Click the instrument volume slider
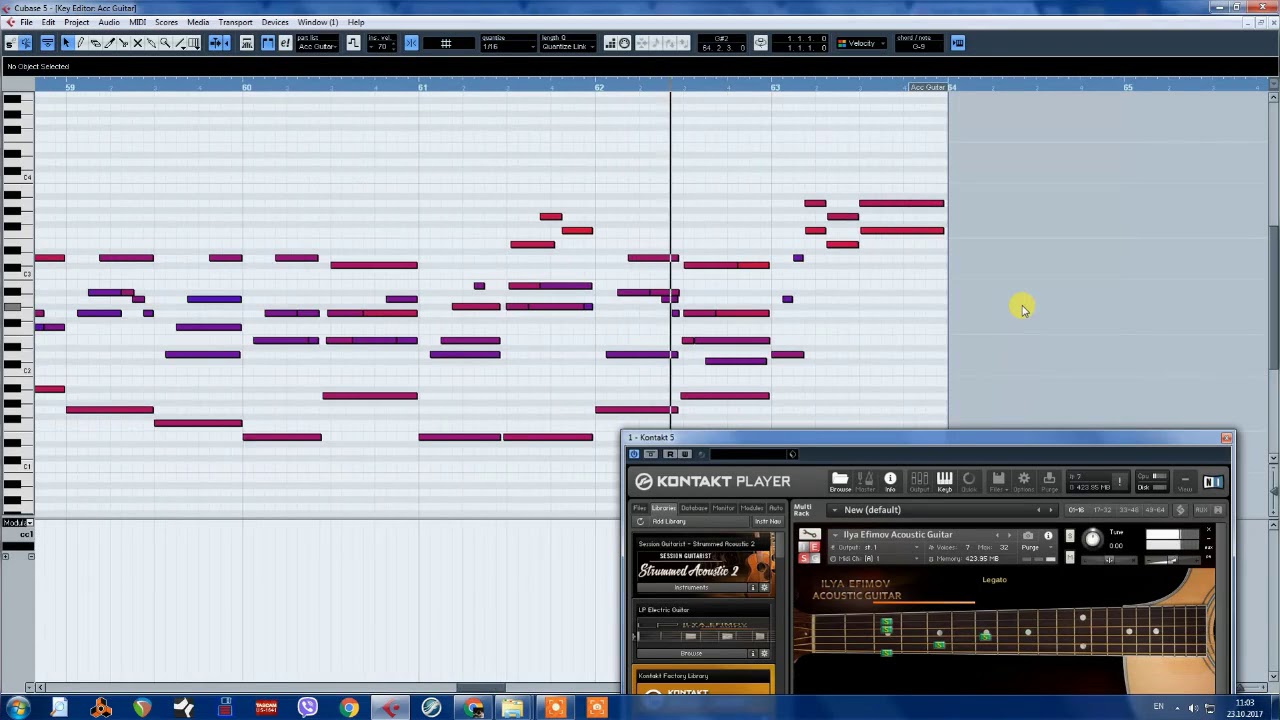This screenshot has height=720, width=1280. [x=1173, y=560]
